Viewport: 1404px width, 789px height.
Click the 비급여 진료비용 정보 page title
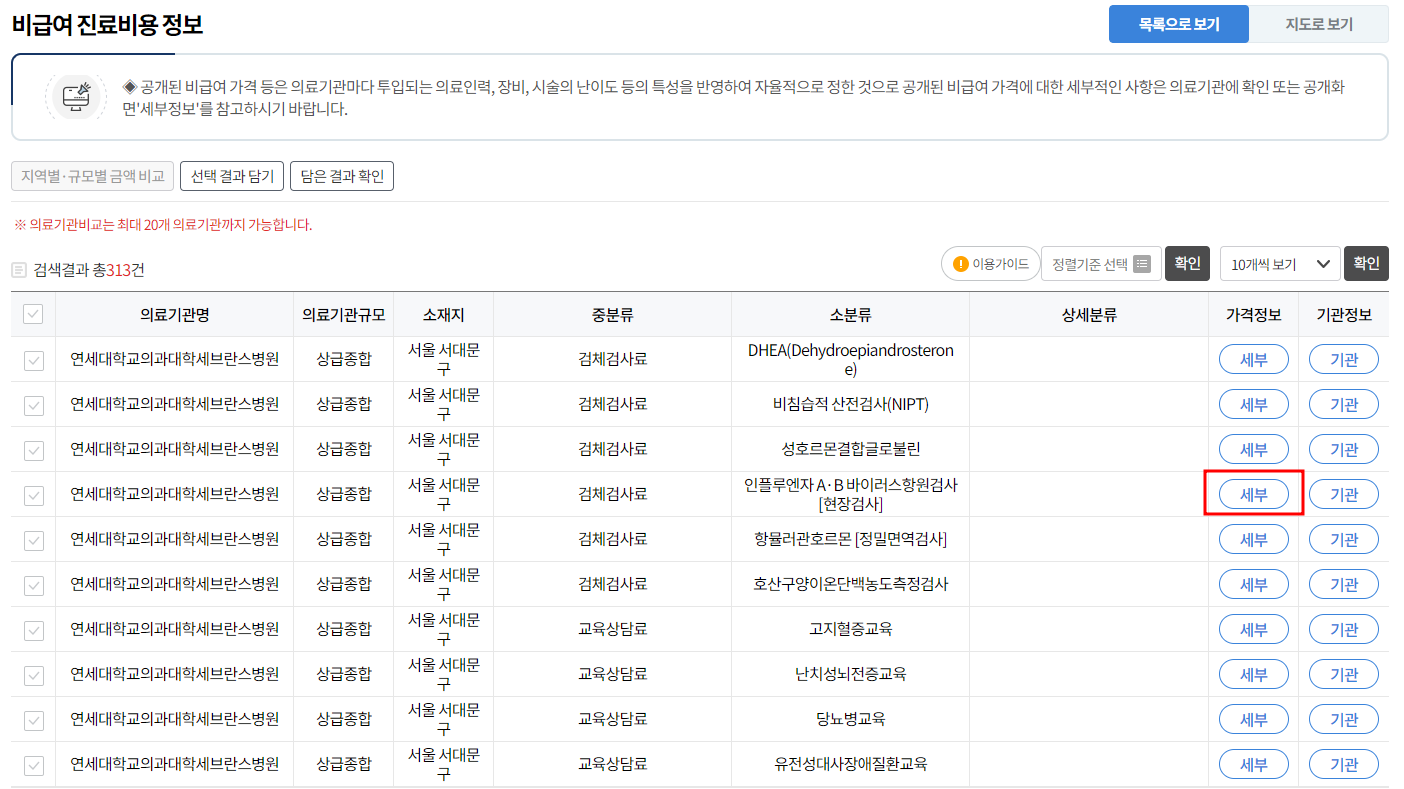108,25
